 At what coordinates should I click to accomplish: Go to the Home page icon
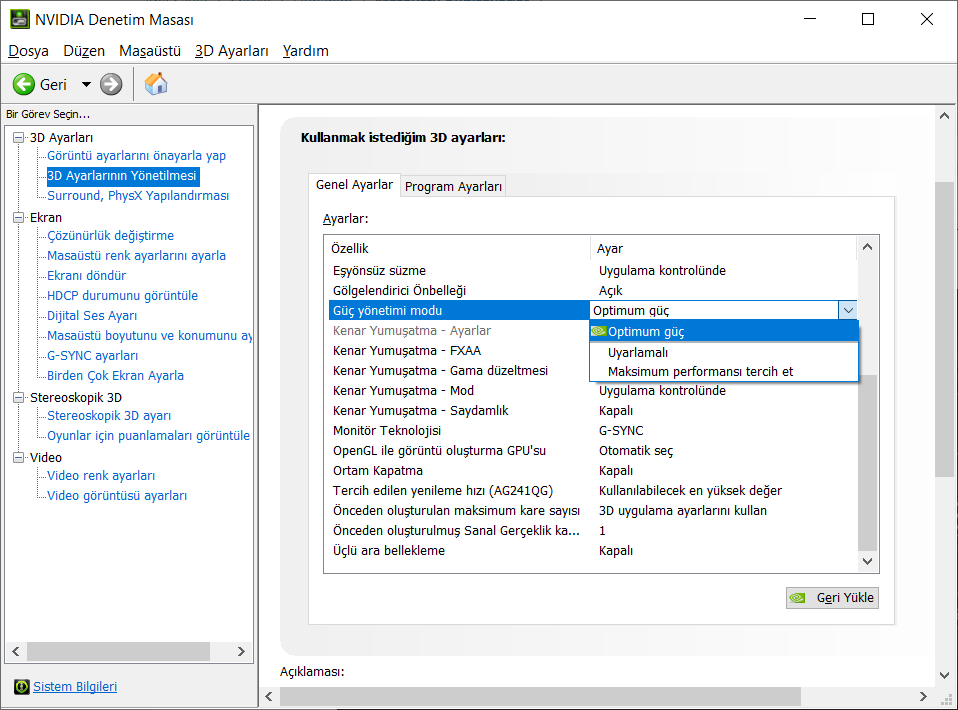156,84
